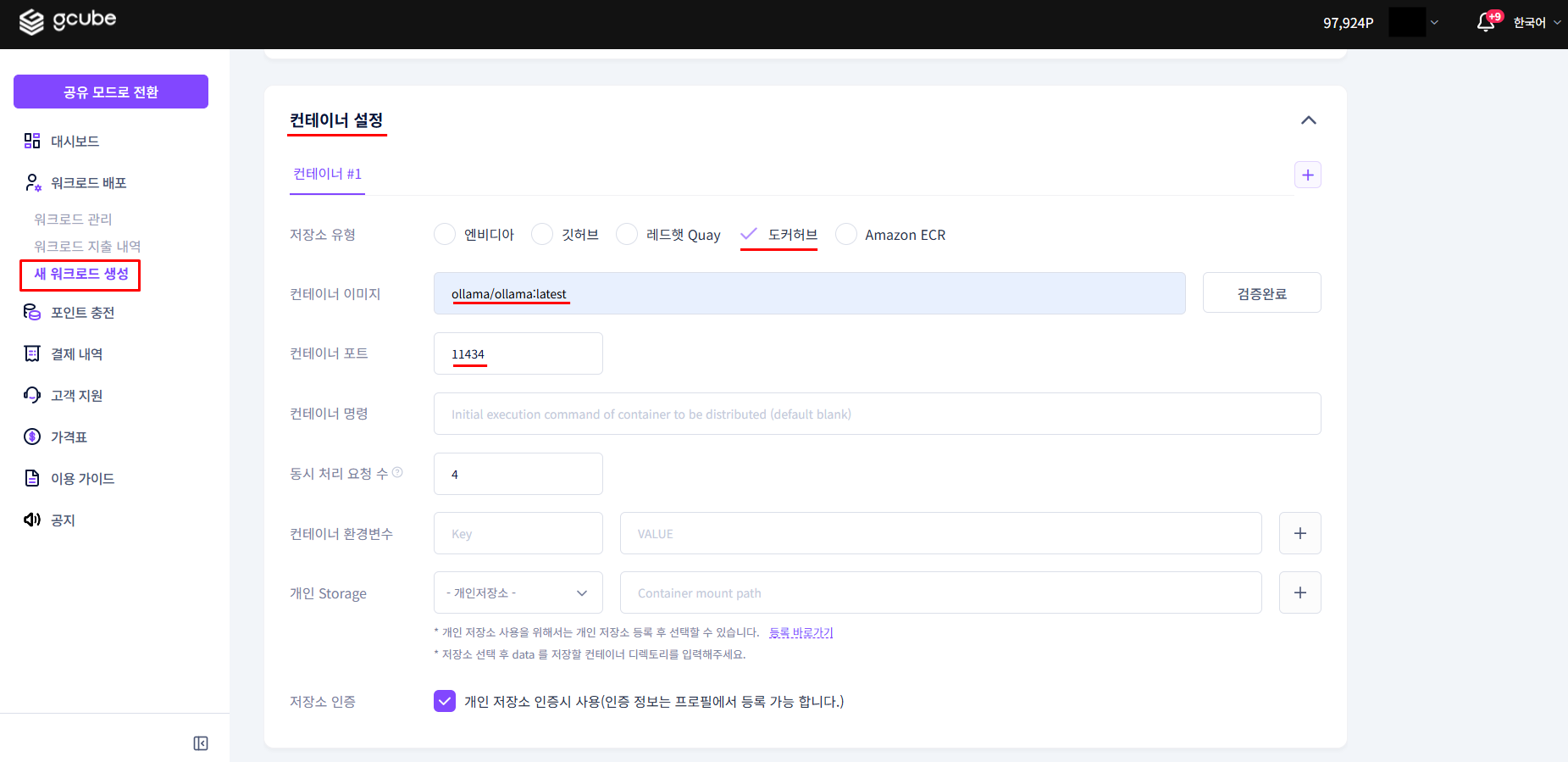The image size is (1568, 762).
Task: Click the environment variable Key field
Action: (x=518, y=533)
